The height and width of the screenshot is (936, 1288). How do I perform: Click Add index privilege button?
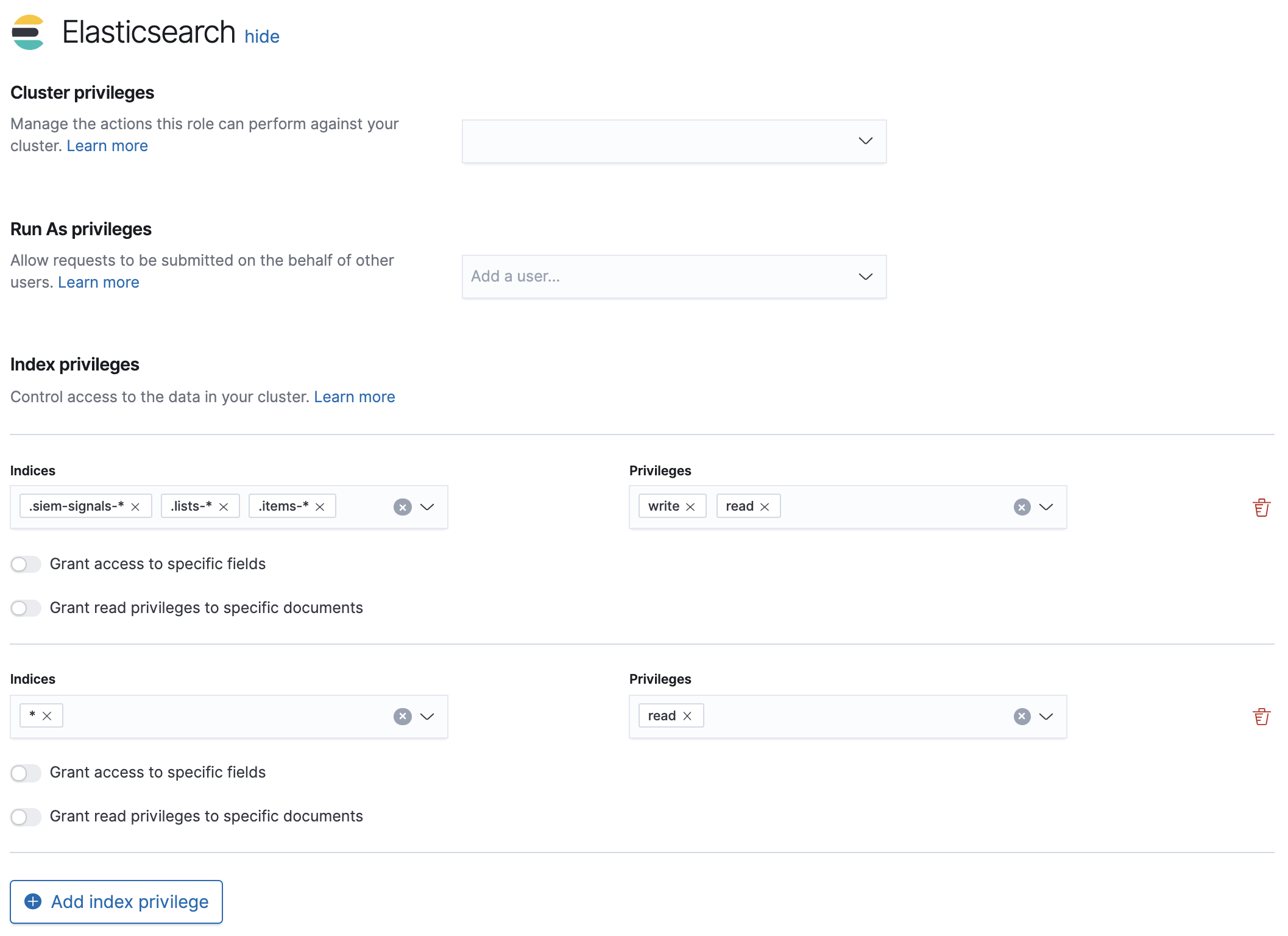point(116,901)
